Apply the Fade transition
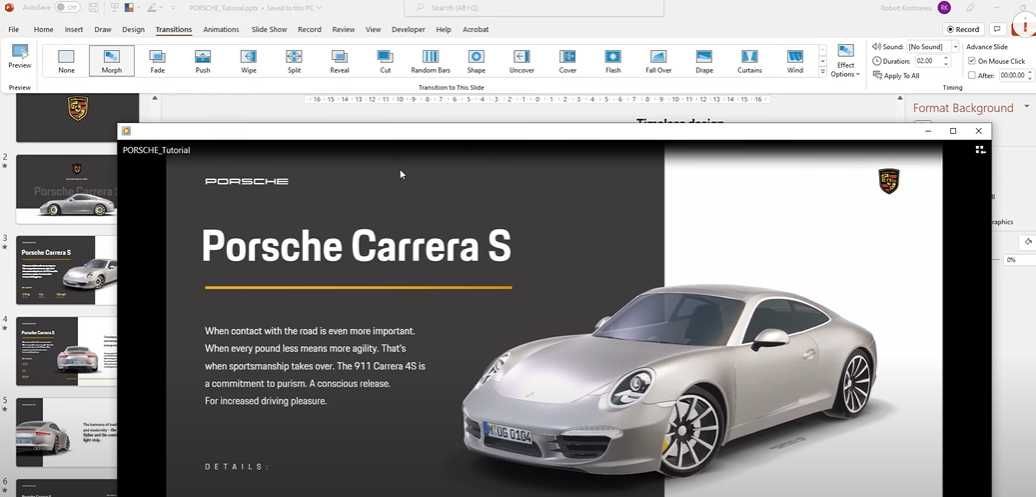This screenshot has width=1036, height=497. click(157, 61)
